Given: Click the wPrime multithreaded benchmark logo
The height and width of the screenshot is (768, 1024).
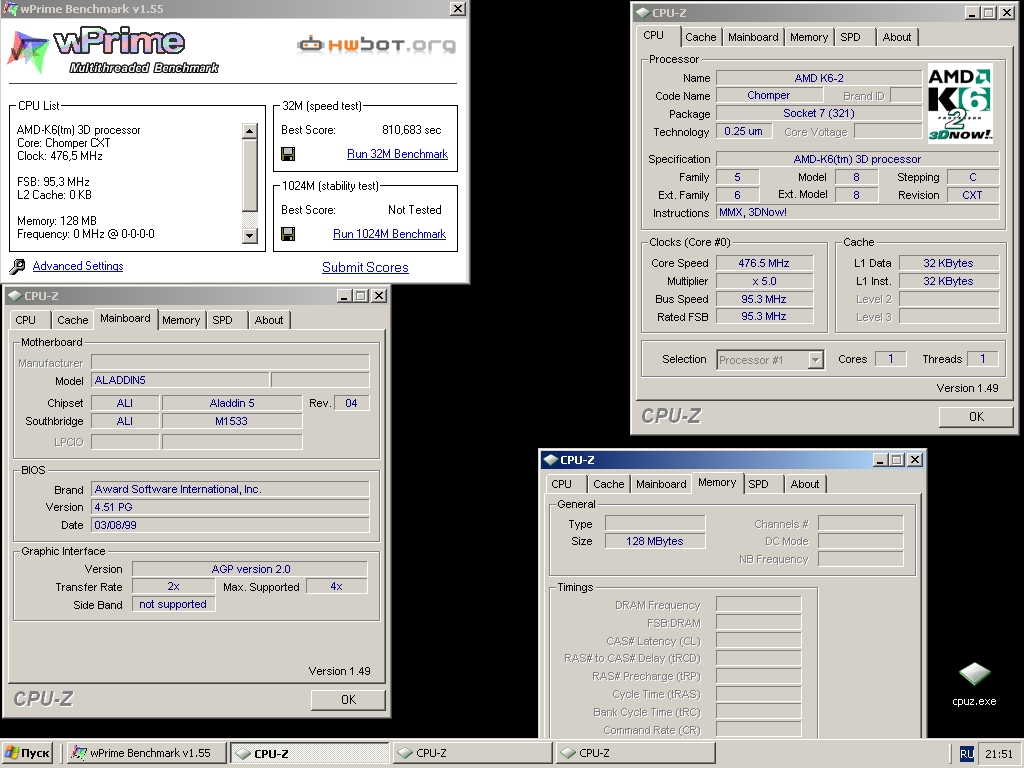Looking at the screenshot, I should tap(112, 50).
